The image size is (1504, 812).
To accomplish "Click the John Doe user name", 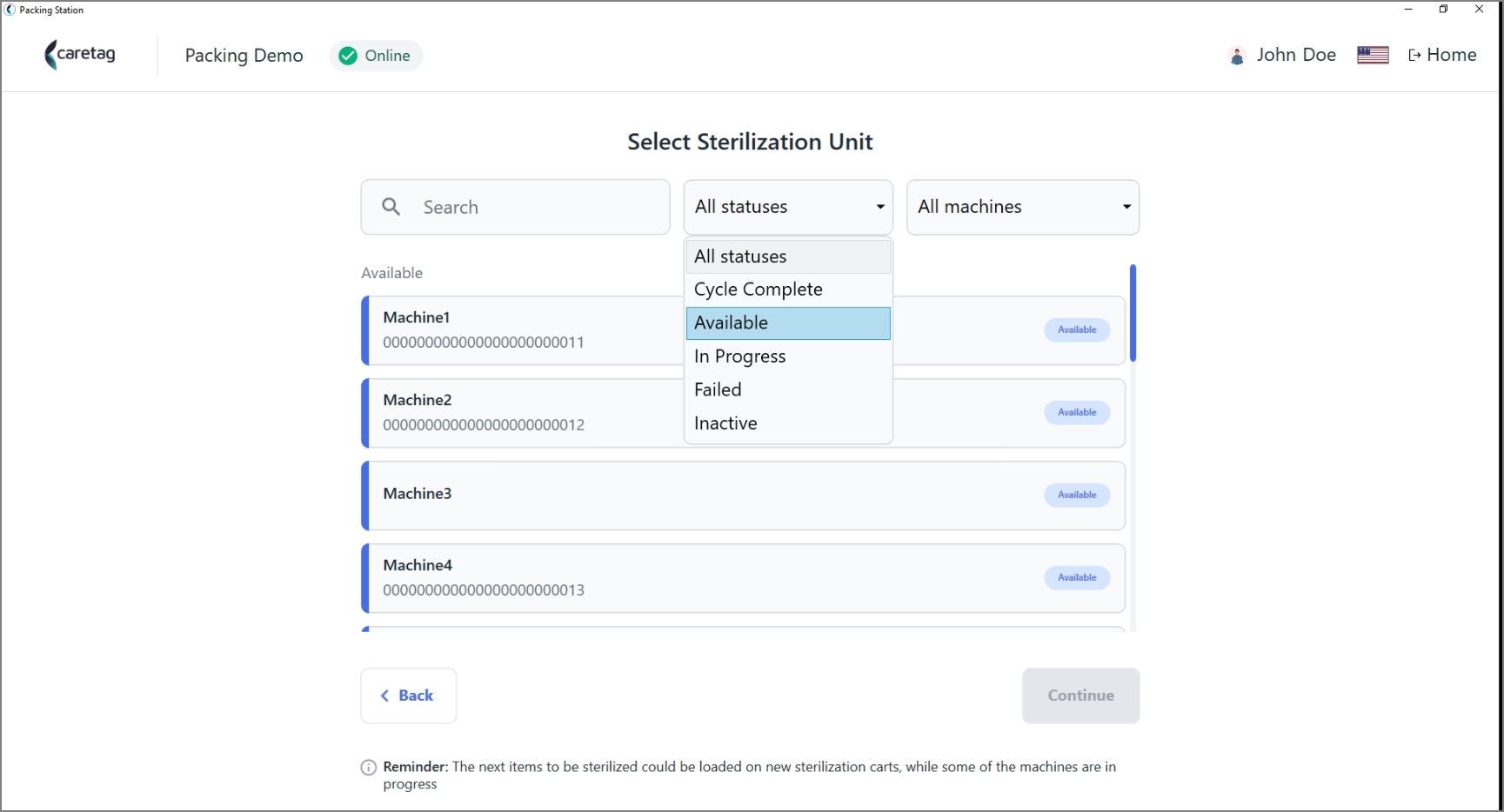I will tap(1296, 55).
